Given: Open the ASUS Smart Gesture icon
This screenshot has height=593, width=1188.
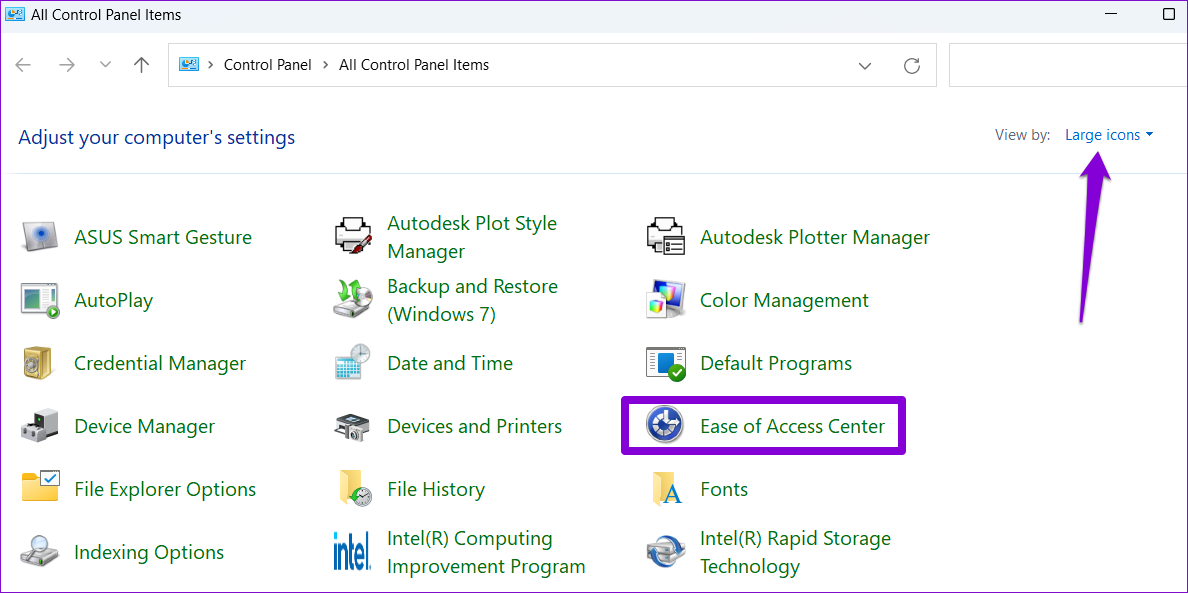Looking at the screenshot, I should click(x=41, y=237).
